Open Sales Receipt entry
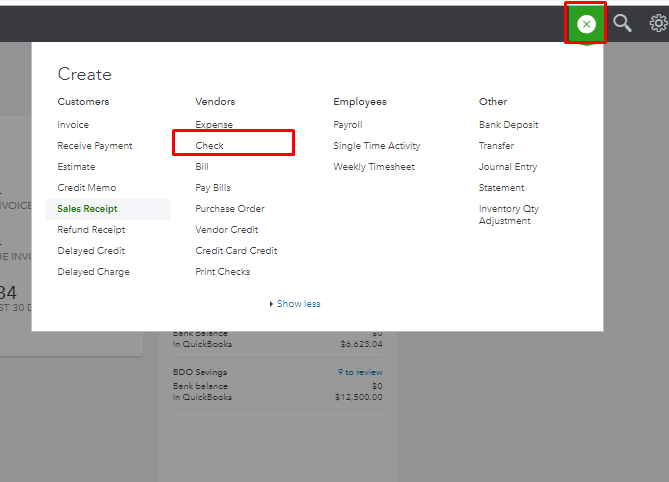The image size is (669, 482). pyautogui.click(x=87, y=209)
